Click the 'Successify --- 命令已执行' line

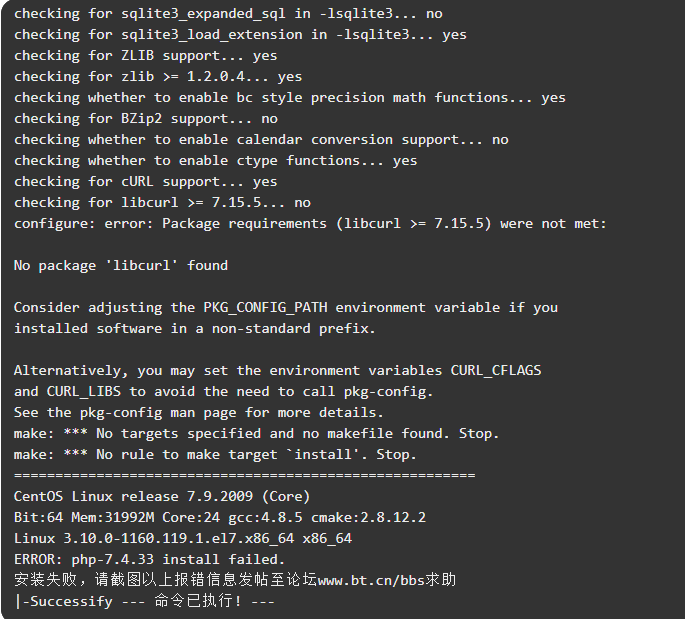click(144, 601)
